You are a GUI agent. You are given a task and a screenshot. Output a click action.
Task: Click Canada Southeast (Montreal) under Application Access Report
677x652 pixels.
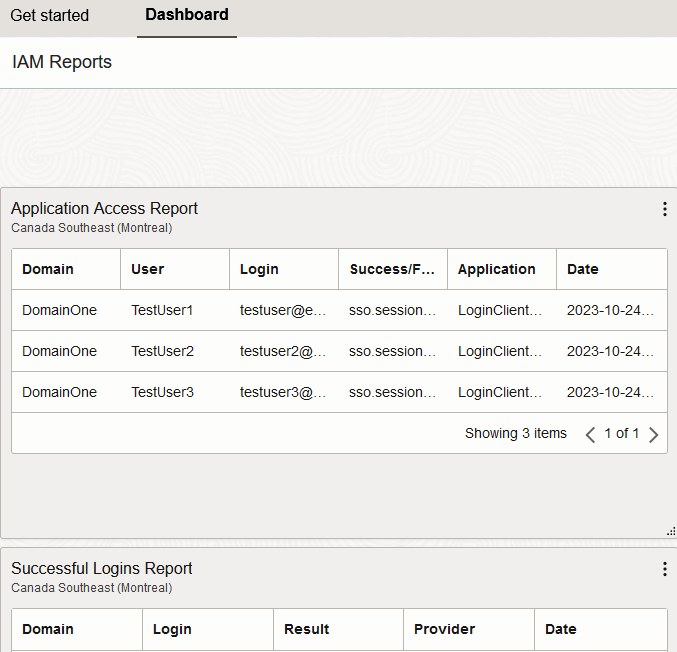click(x=92, y=228)
